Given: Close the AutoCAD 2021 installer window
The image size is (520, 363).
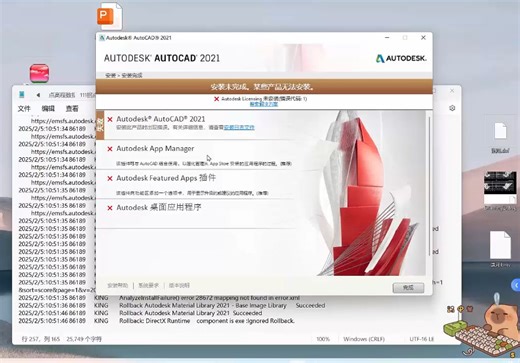Looking at the screenshot, I should 423,38.
